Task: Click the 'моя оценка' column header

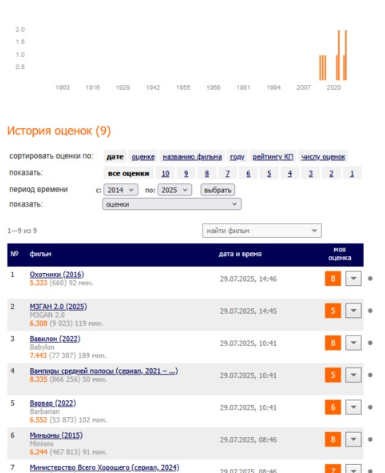Action: click(340, 254)
